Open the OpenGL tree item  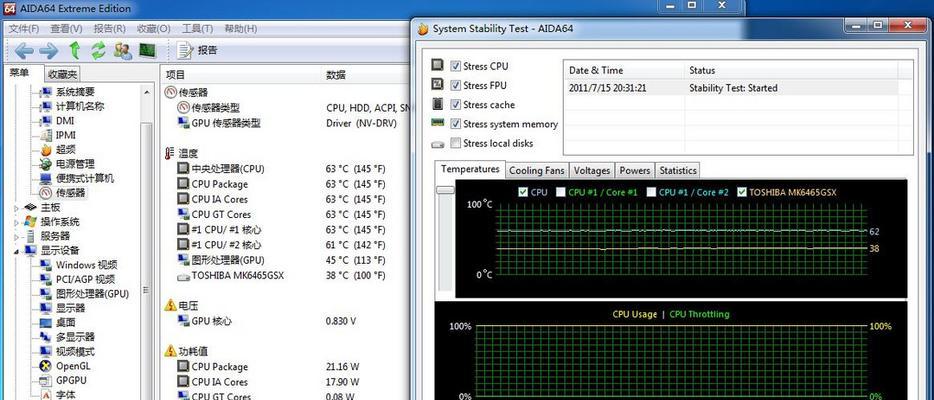tap(73, 366)
